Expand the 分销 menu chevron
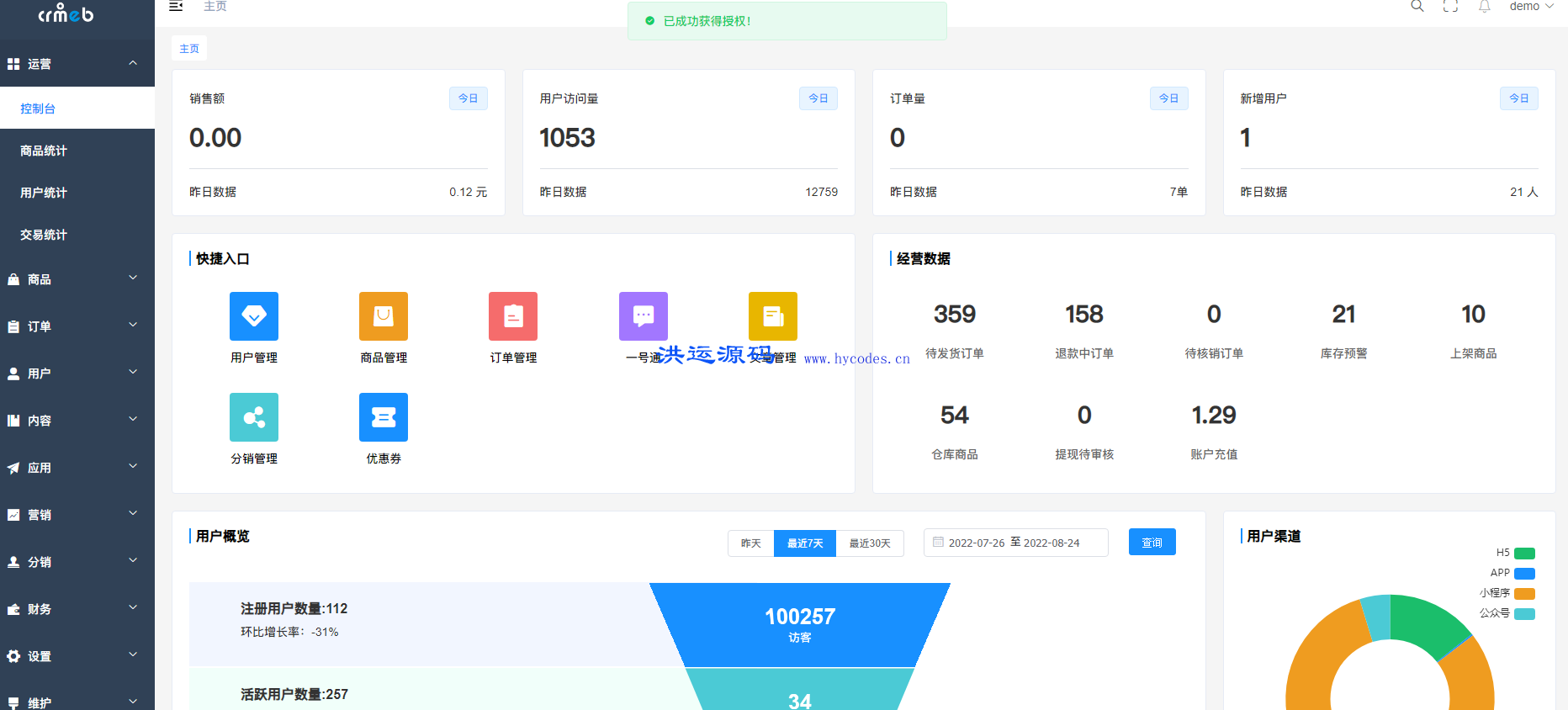Viewport: 1568px width, 710px height. tap(133, 560)
